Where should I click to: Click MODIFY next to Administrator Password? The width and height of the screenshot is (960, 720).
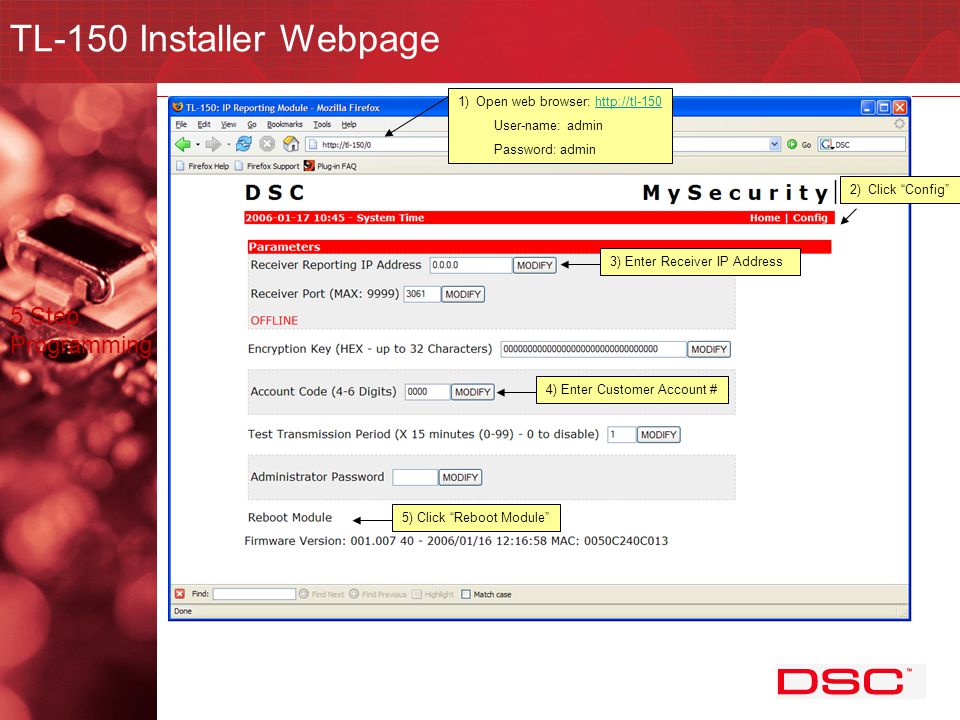pyautogui.click(x=460, y=477)
